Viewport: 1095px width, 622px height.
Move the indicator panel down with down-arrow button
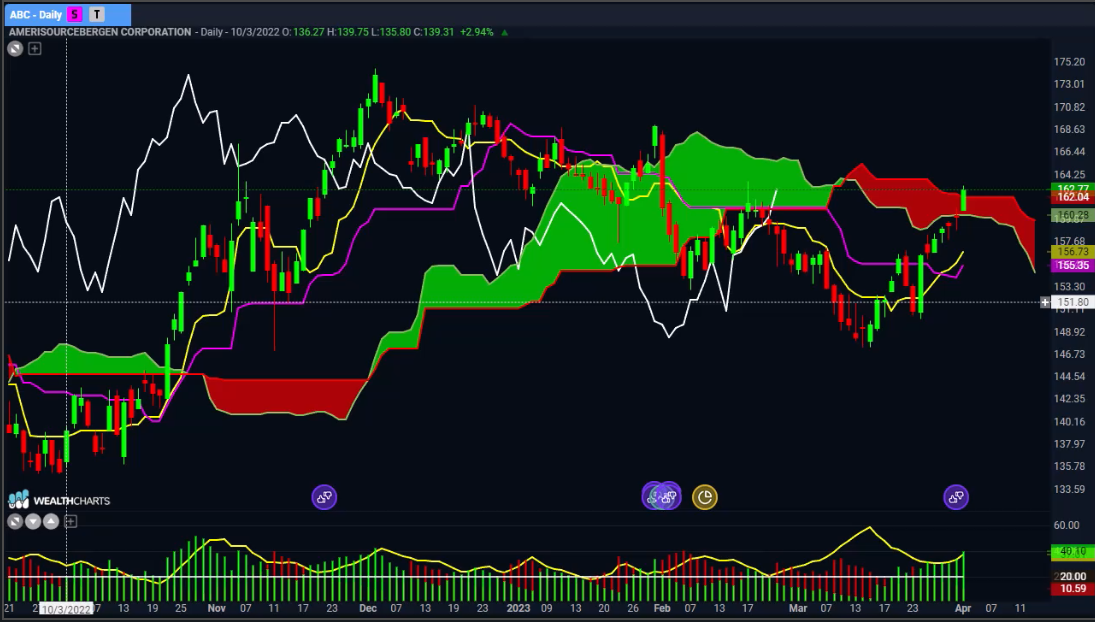tap(33, 521)
